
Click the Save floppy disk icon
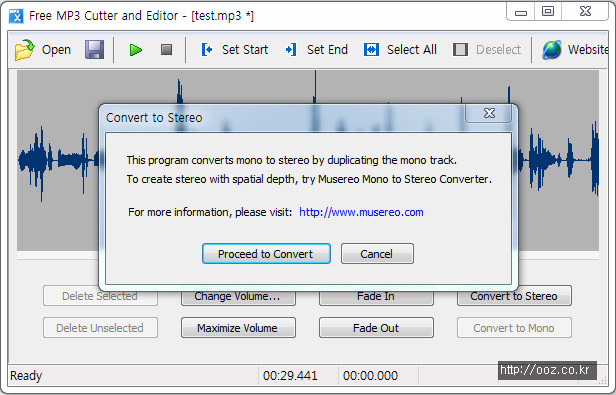[94, 50]
